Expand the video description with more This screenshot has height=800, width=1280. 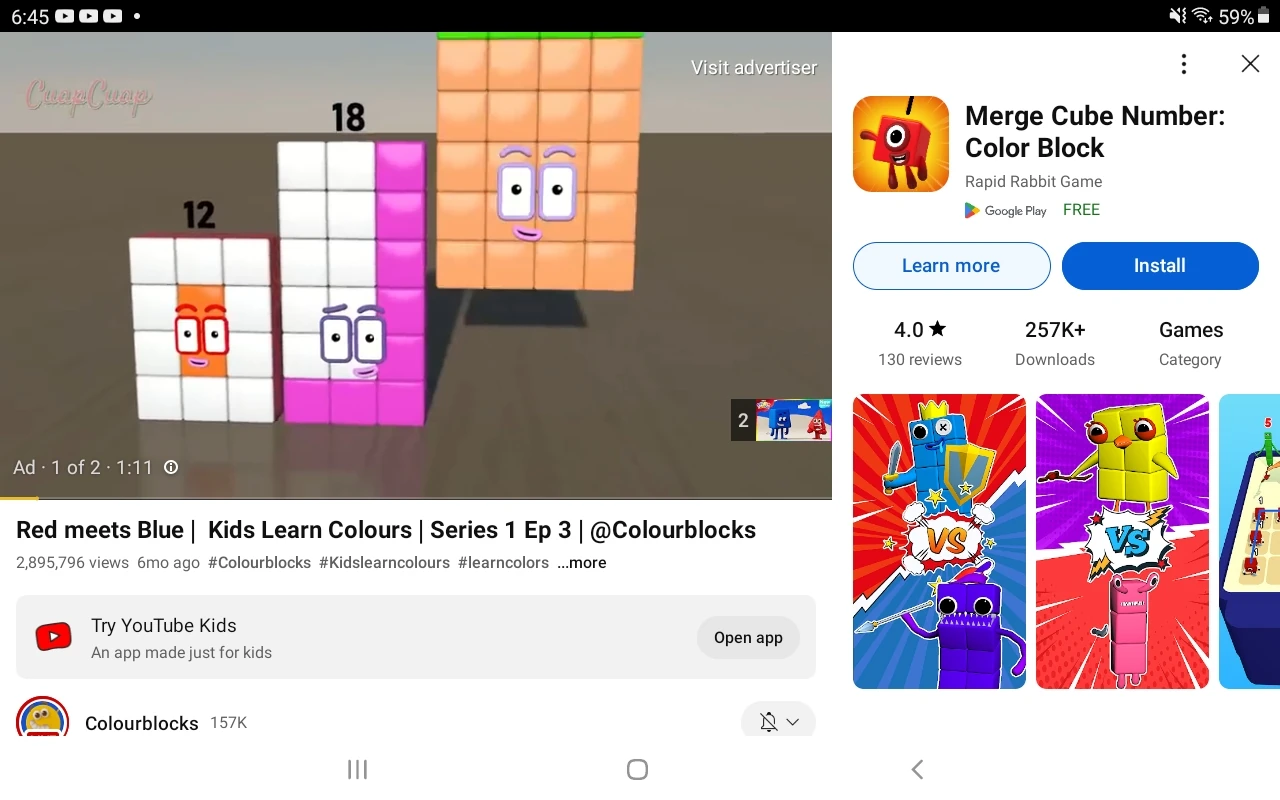581,562
